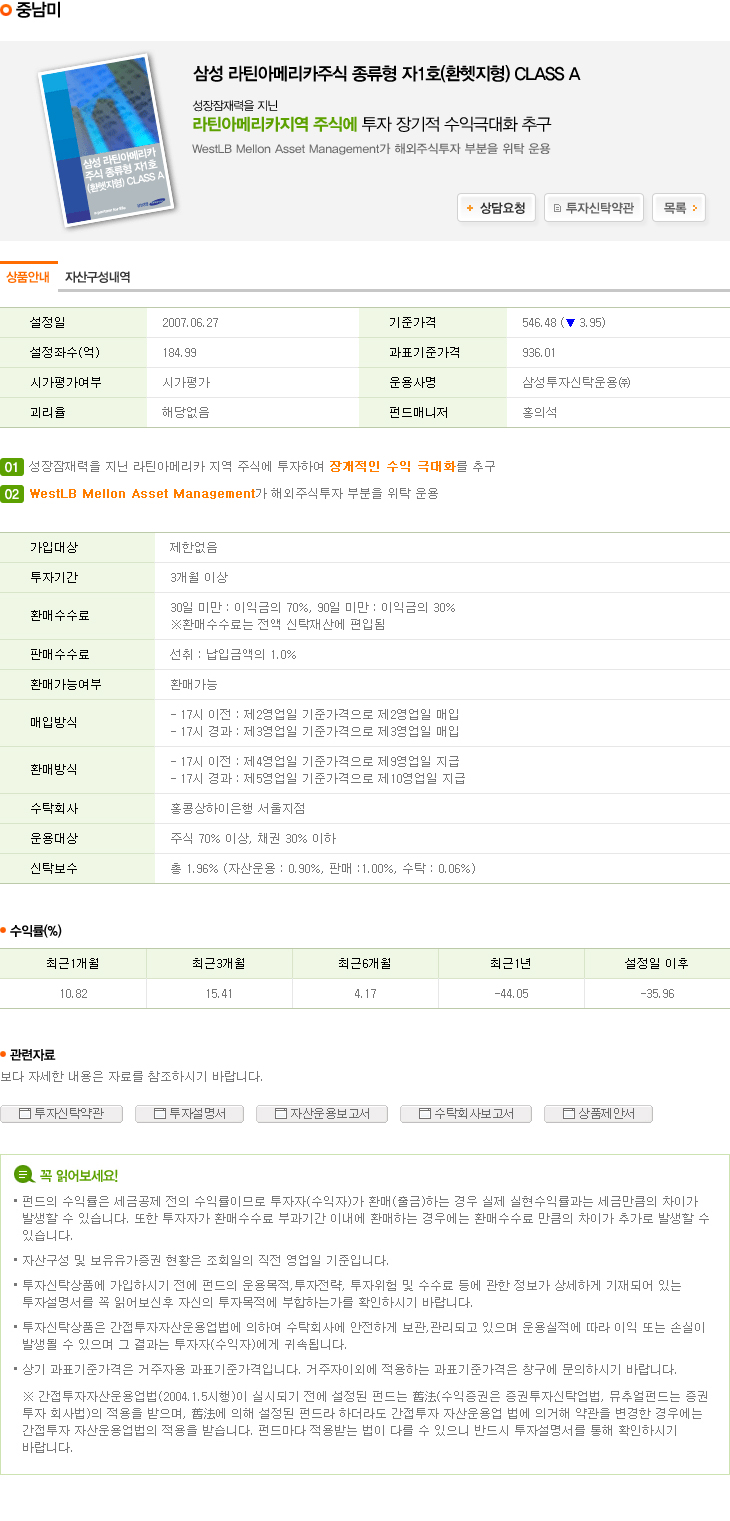Image resolution: width=730 pixels, height=1521 pixels.
Task: Go back via the 목록 button
Action: pos(679,208)
